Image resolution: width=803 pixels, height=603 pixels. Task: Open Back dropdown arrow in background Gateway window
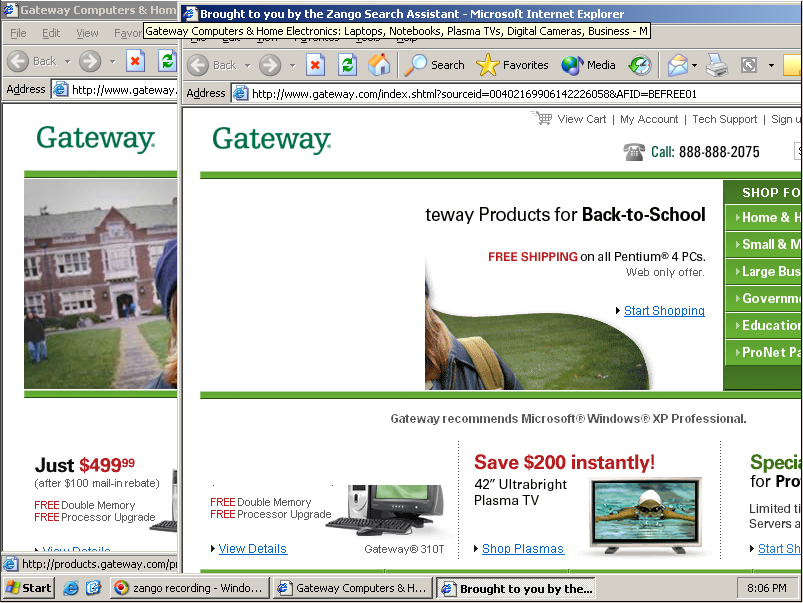point(68,61)
